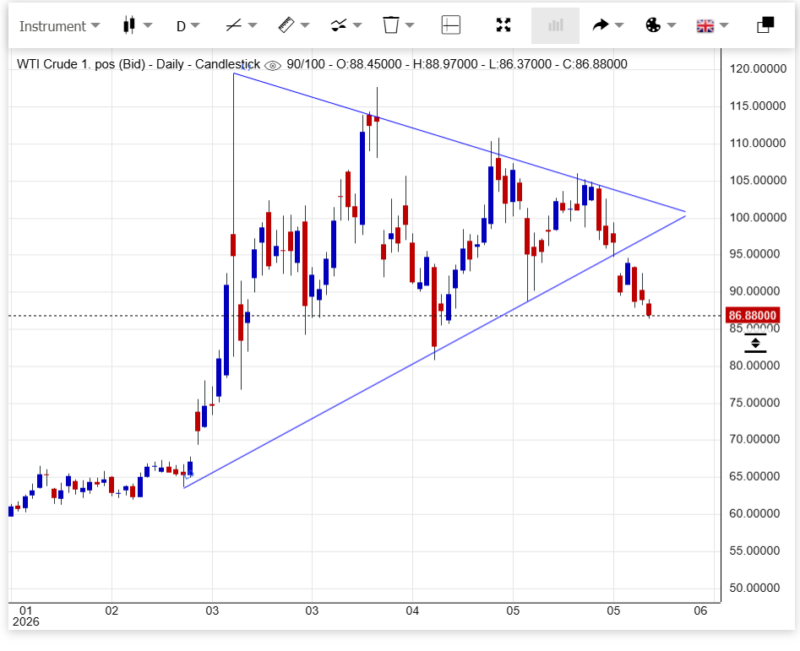Click the trash bin delete icon

391,25
